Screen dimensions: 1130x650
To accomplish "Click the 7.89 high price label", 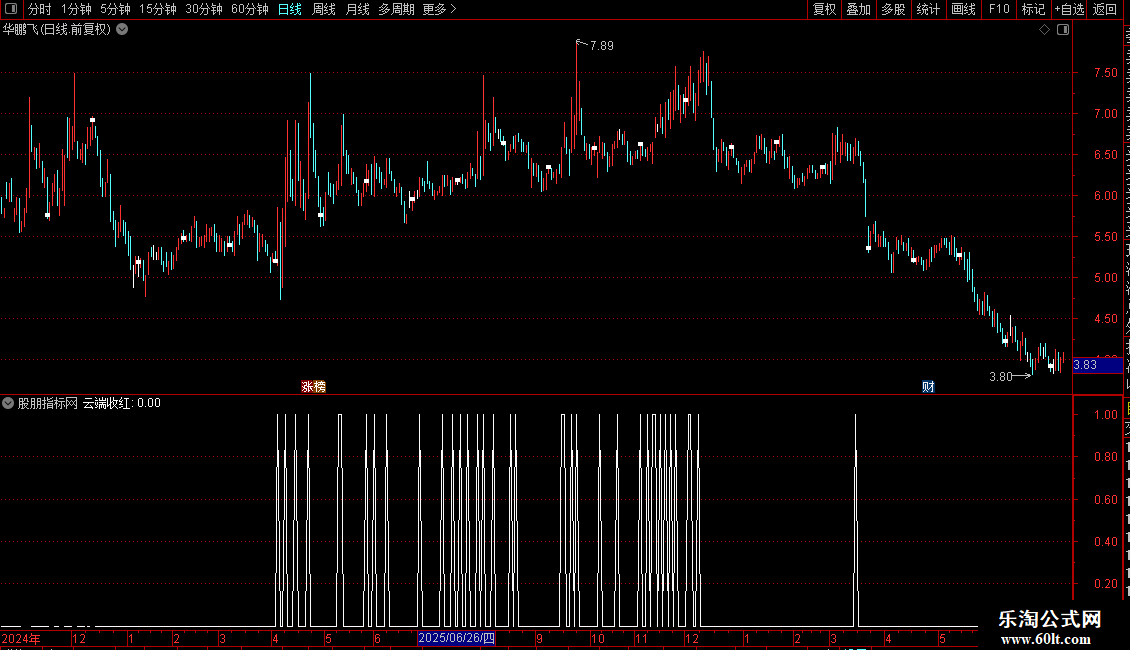I will click(602, 45).
